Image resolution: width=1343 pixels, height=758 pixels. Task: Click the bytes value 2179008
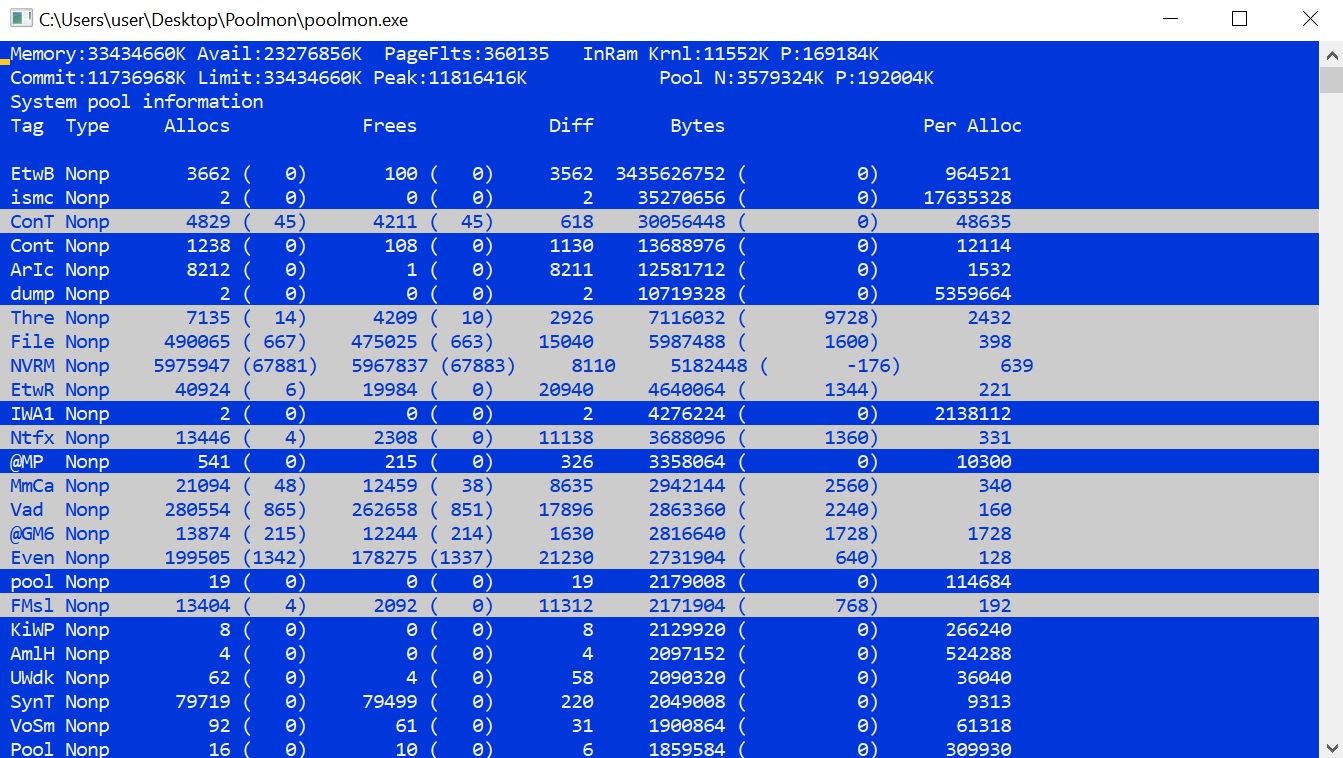(686, 582)
